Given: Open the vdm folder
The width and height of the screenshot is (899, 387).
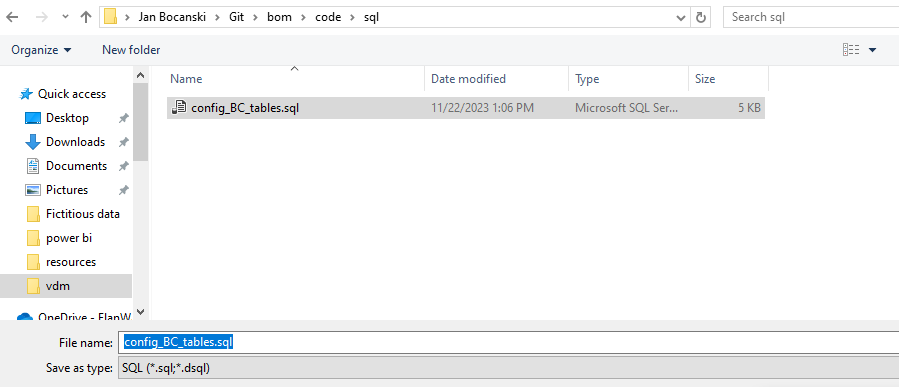Looking at the screenshot, I should (x=57, y=286).
